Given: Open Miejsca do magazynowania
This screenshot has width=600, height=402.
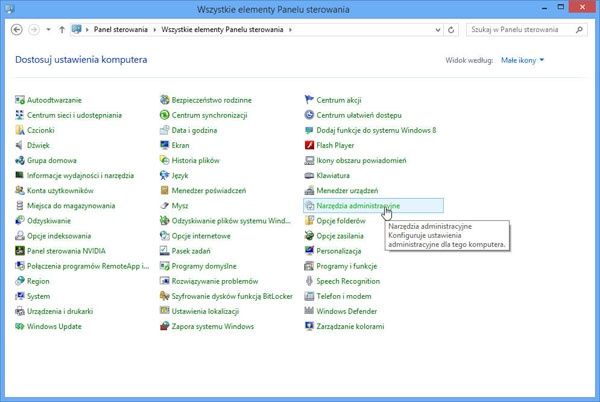Looking at the screenshot, I should 71,206.
